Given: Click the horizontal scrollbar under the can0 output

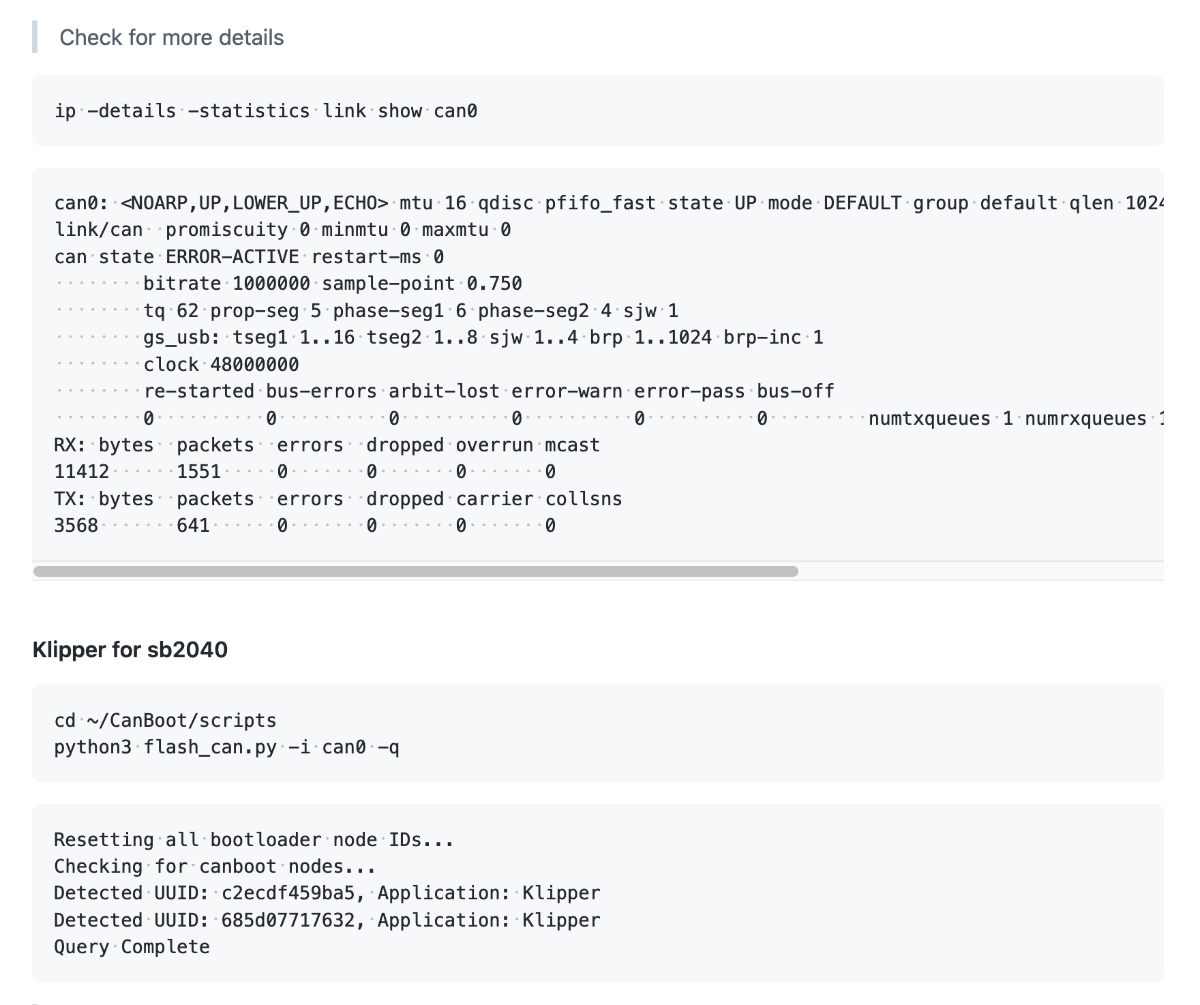Looking at the screenshot, I should (x=416, y=572).
